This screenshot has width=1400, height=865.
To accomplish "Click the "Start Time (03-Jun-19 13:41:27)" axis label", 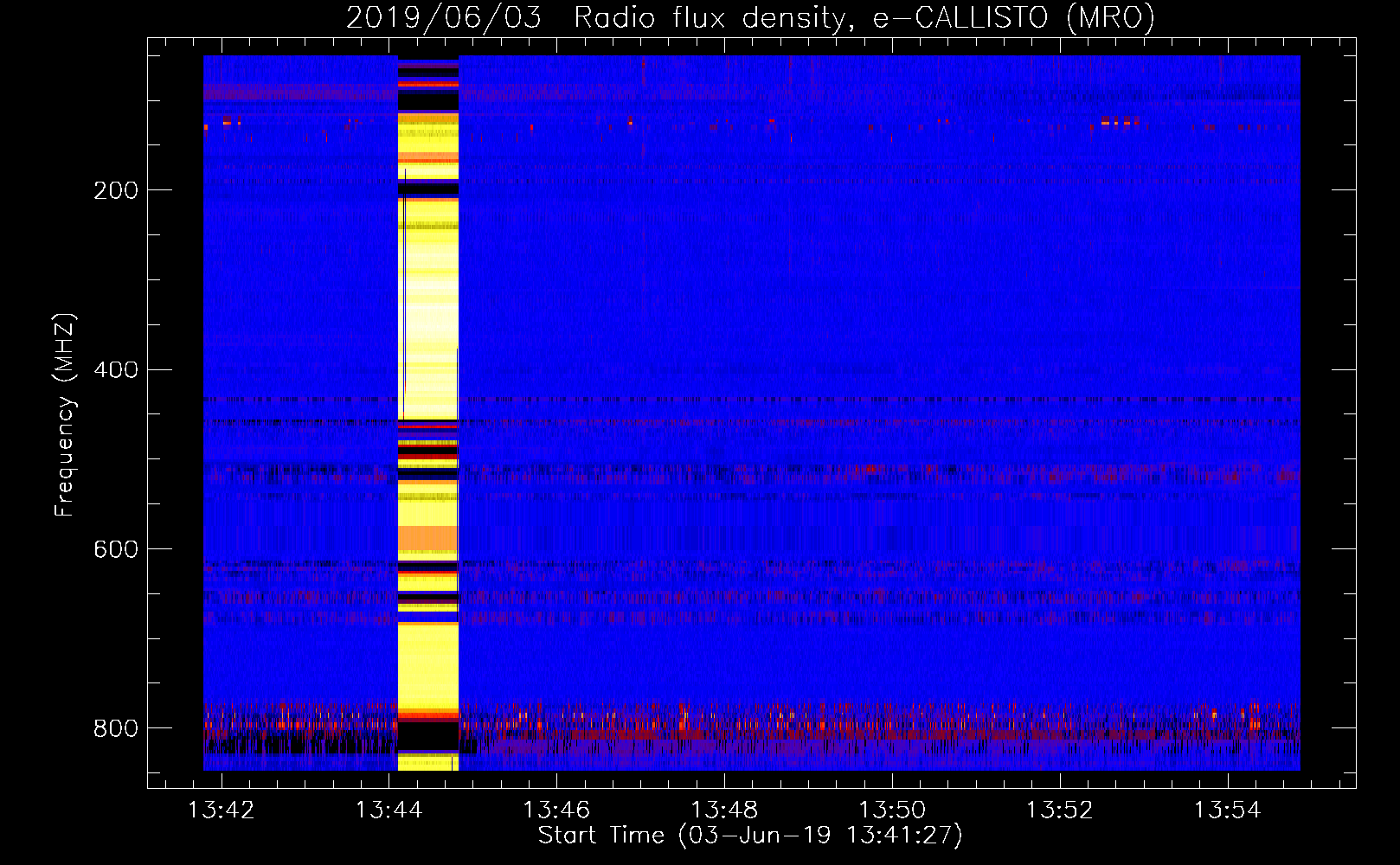I will [x=750, y=836].
